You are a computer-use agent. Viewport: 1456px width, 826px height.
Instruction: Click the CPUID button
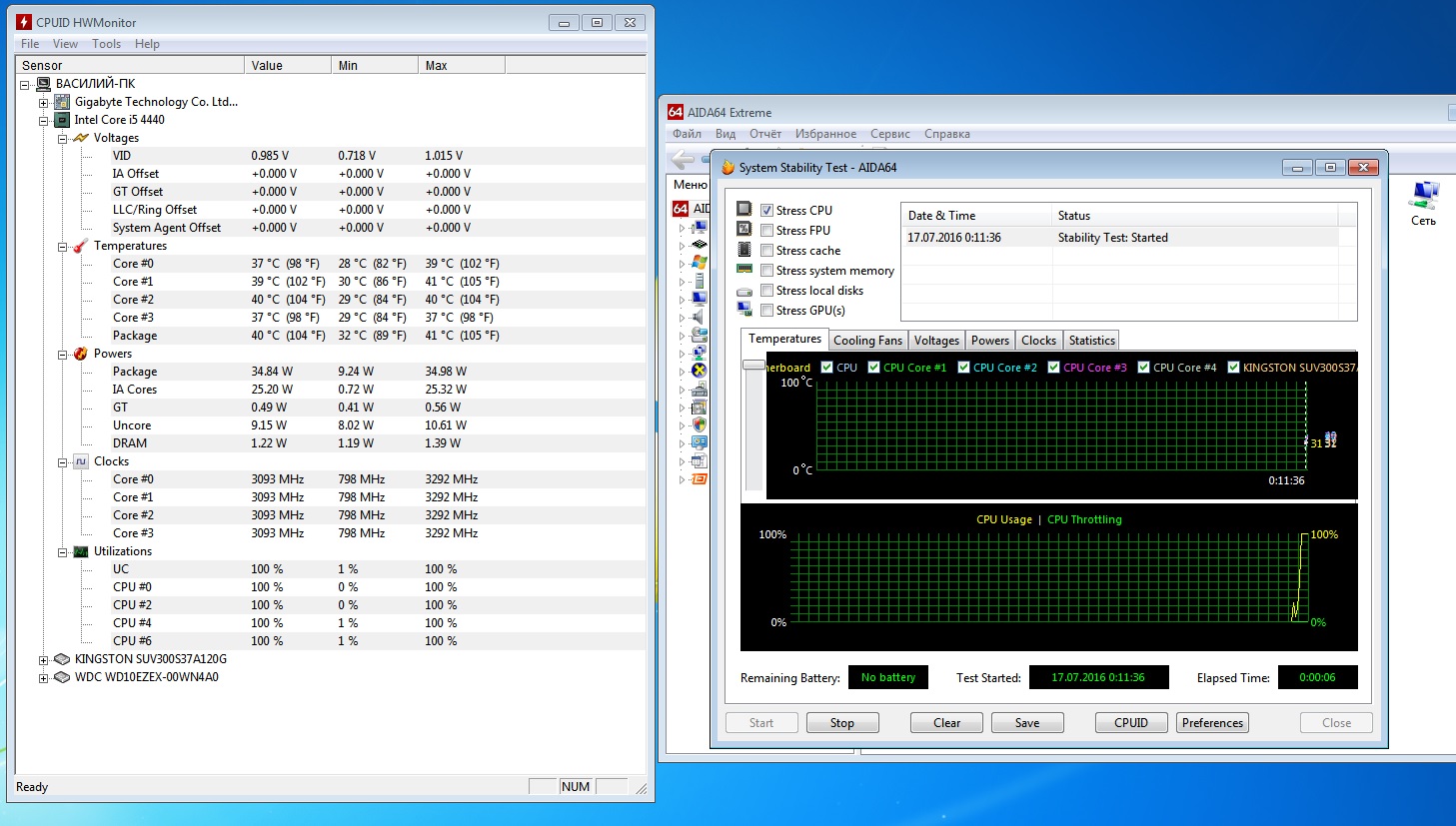[x=1131, y=723]
